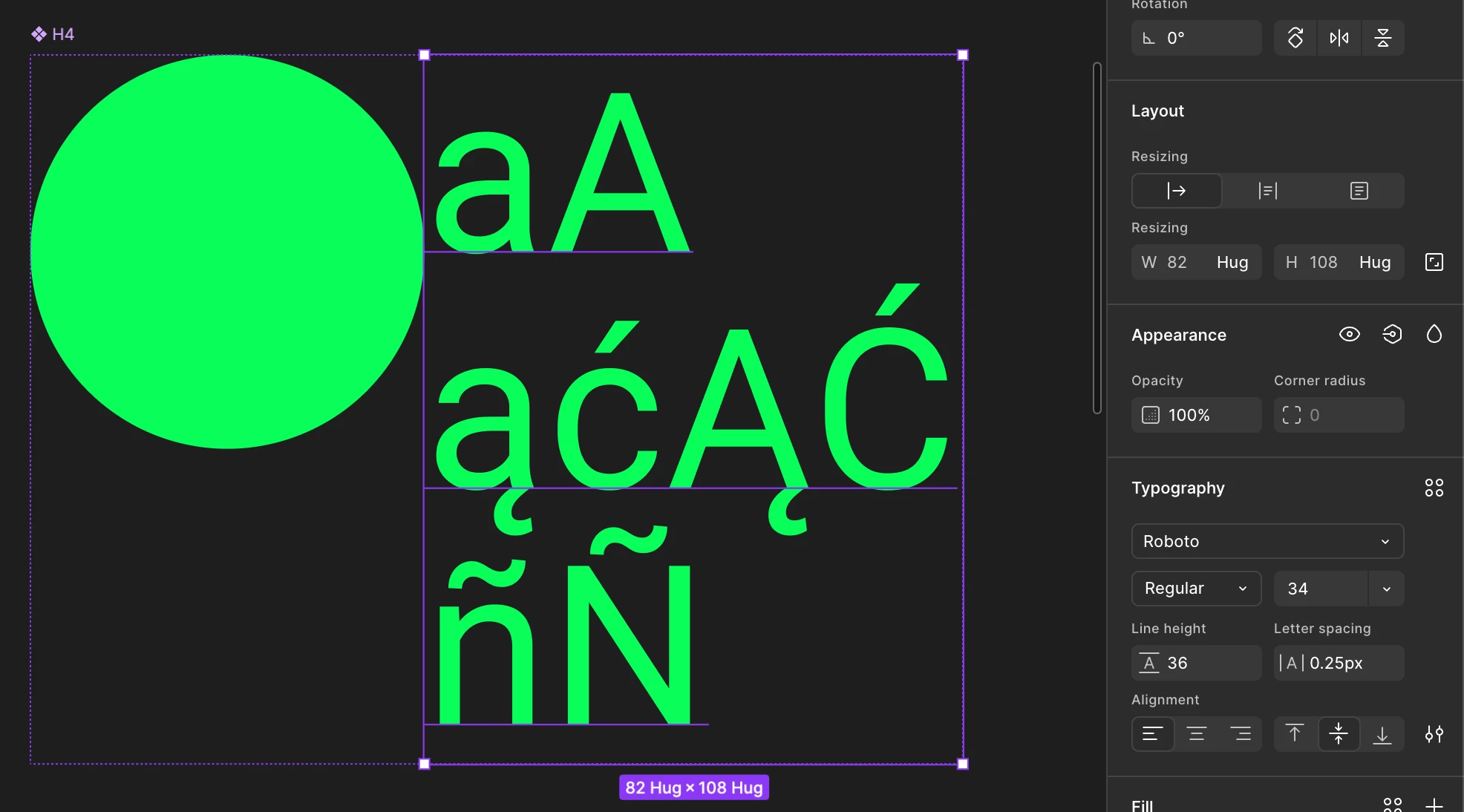Screen dimensions: 1464x812
Task: Click the Line height 36 field
Action: tap(1195, 663)
